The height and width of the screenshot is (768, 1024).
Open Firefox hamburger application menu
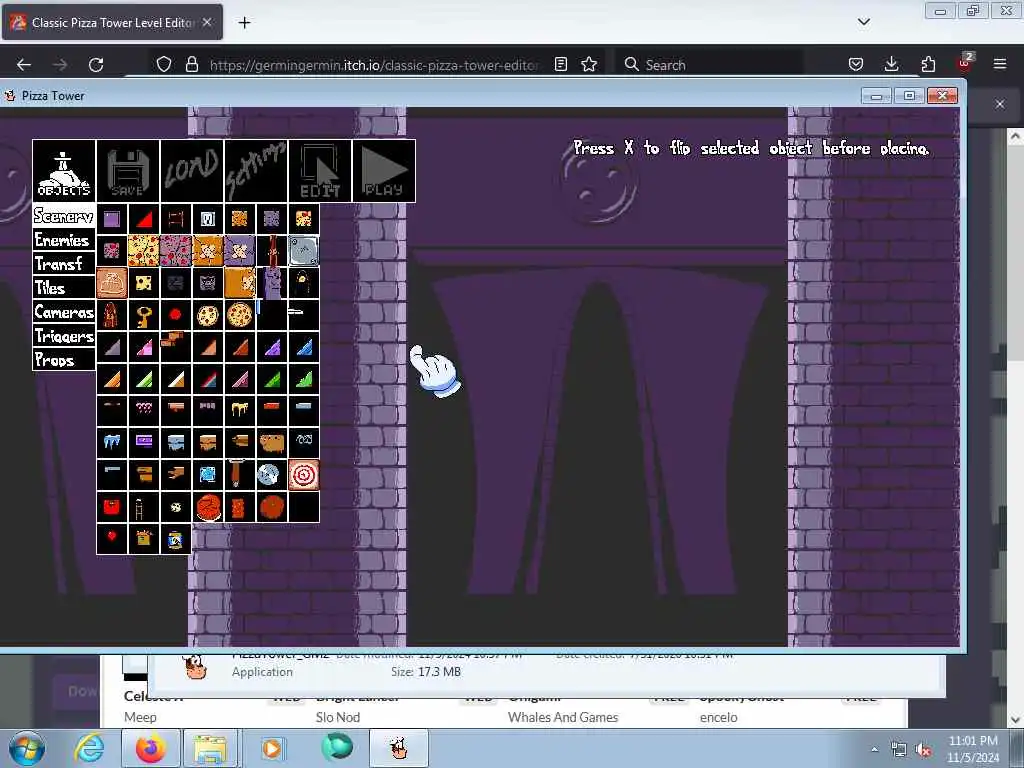tap(1000, 65)
